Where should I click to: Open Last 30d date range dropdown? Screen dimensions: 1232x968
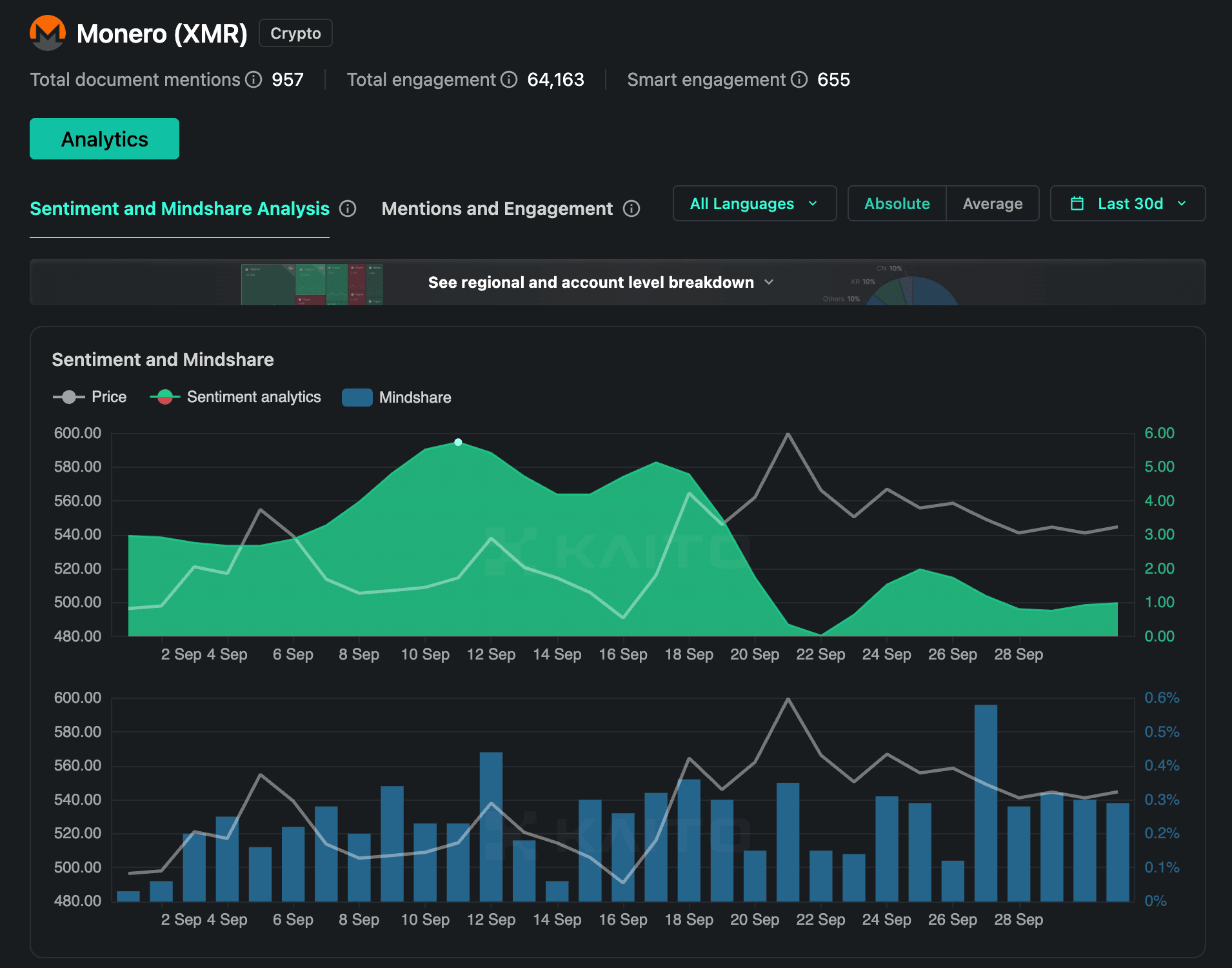[x=1128, y=204]
